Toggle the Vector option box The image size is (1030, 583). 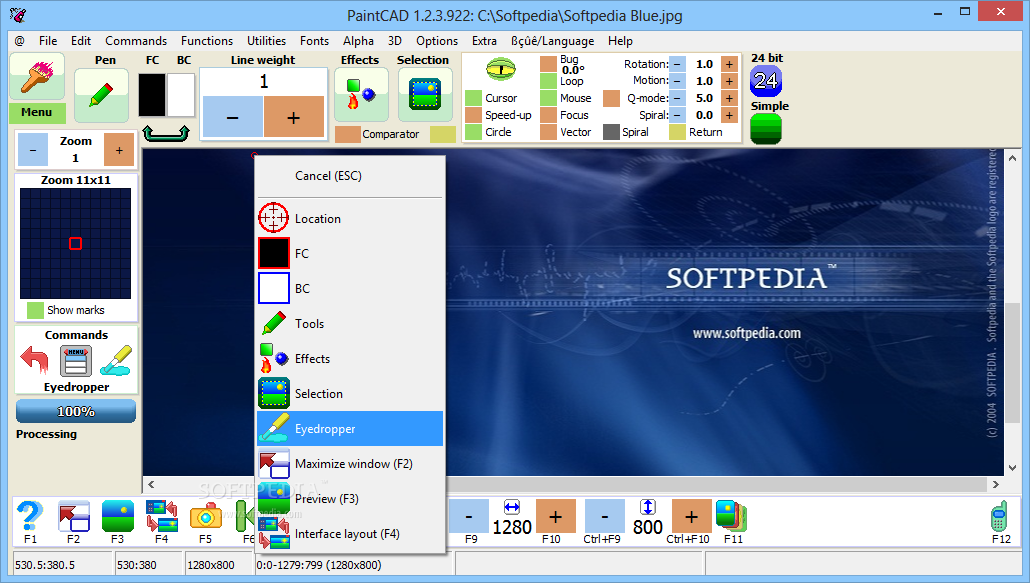tap(549, 132)
